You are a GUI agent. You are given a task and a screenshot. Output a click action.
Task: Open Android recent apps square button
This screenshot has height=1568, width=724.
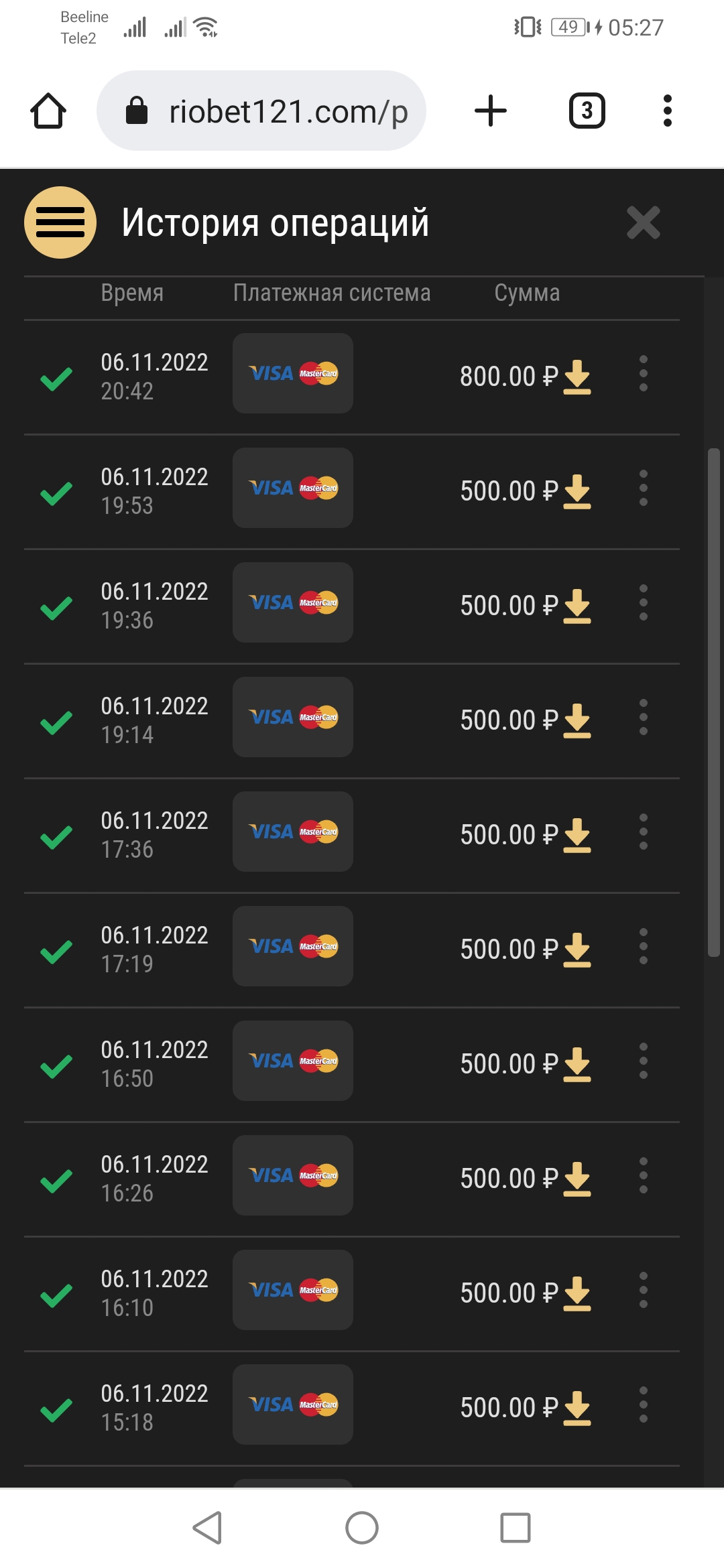(516, 1528)
